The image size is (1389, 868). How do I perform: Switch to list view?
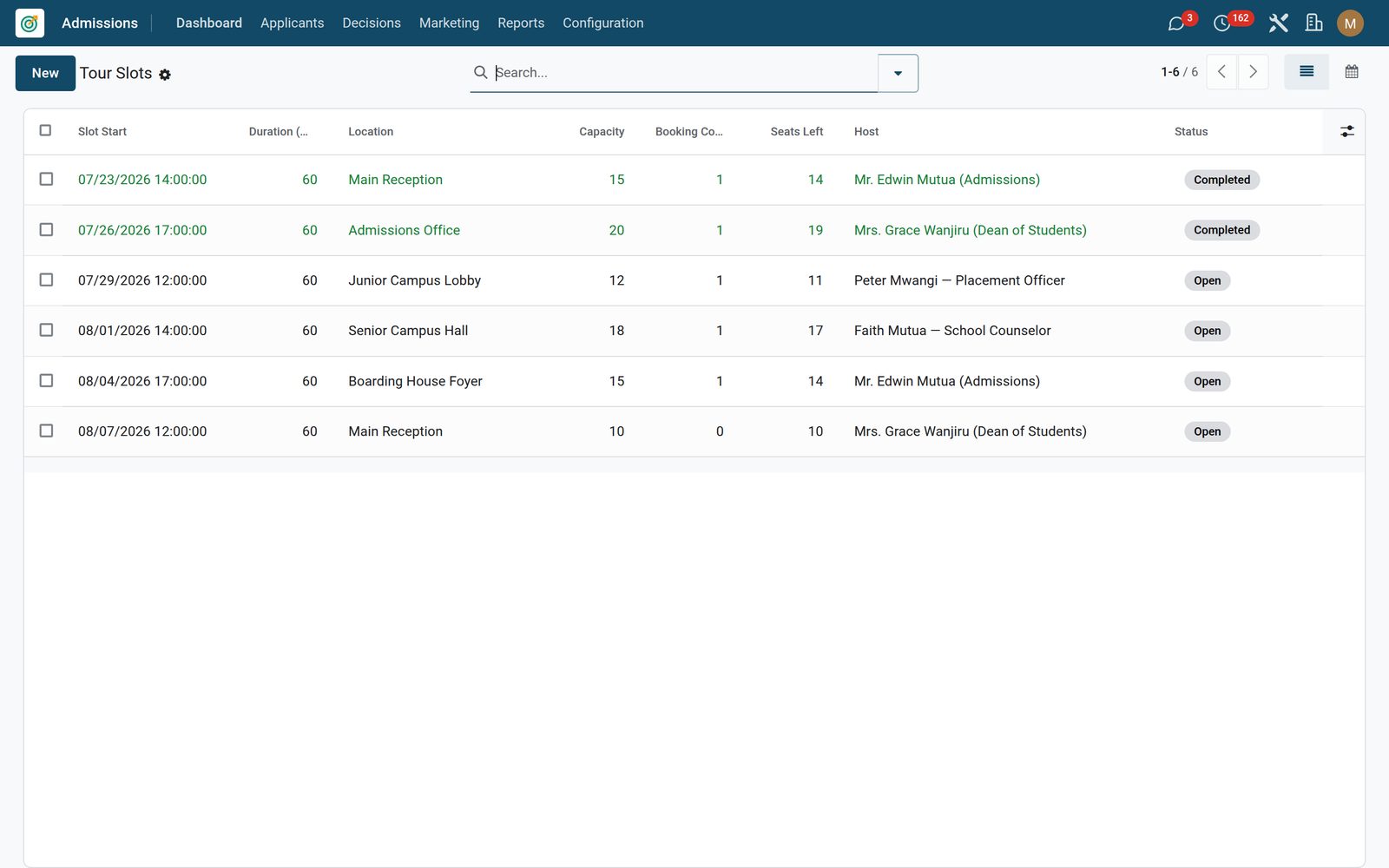(1307, 72)
